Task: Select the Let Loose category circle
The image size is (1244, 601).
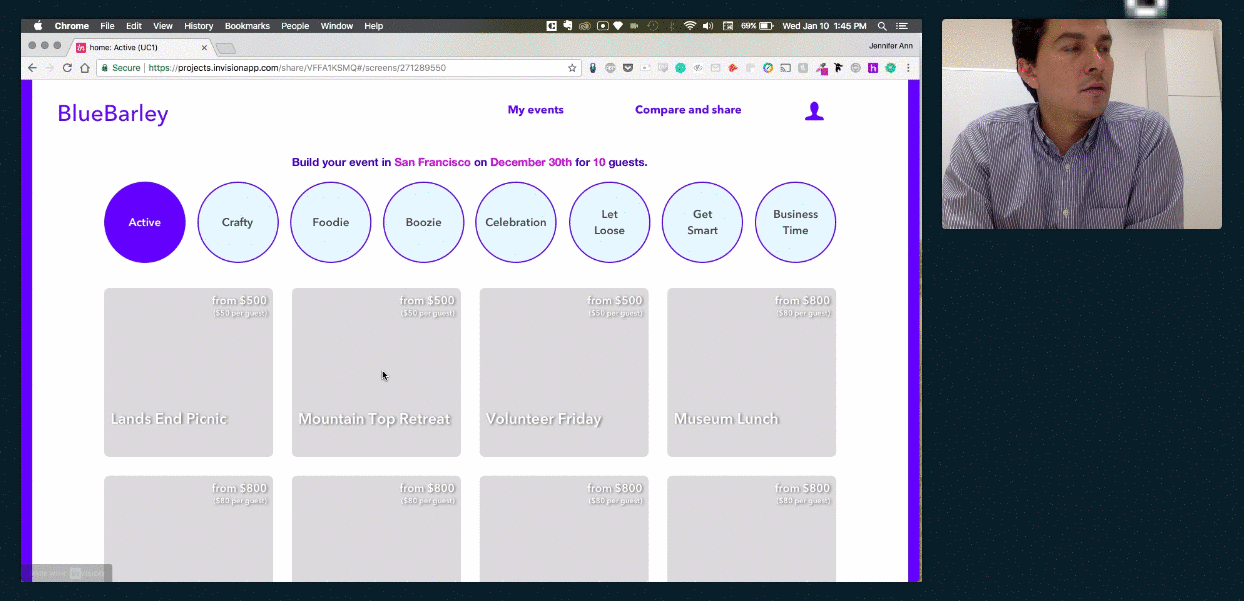Action: tap(610, 222)
